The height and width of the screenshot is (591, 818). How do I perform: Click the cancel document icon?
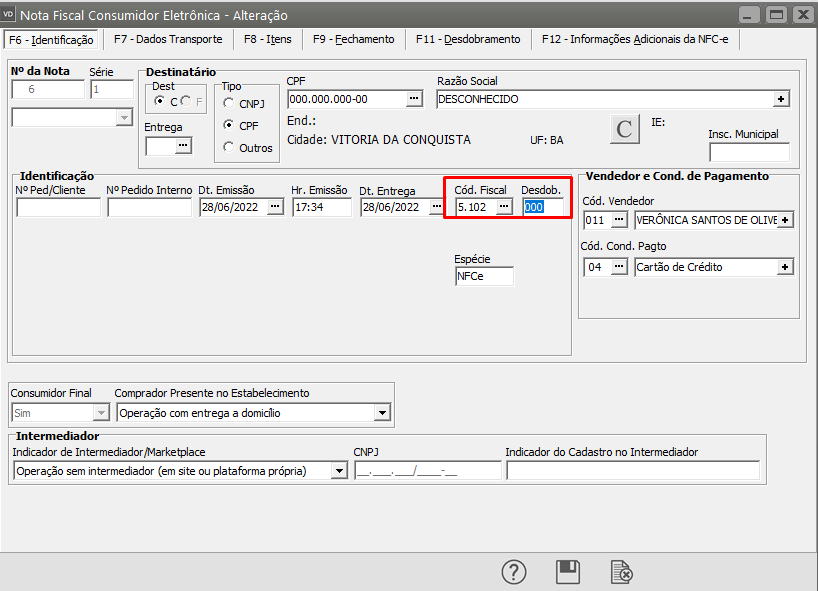coord(621,572)
